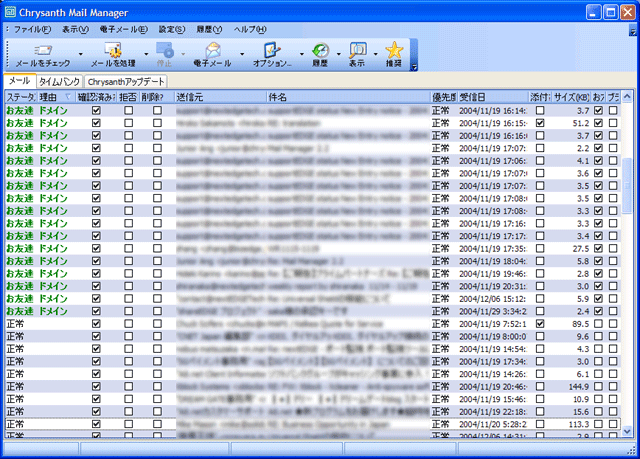This screenshot has height=459, width=640.
Task: Click the toolbar options chevron at toolbar end
Action: coord(413,67)
